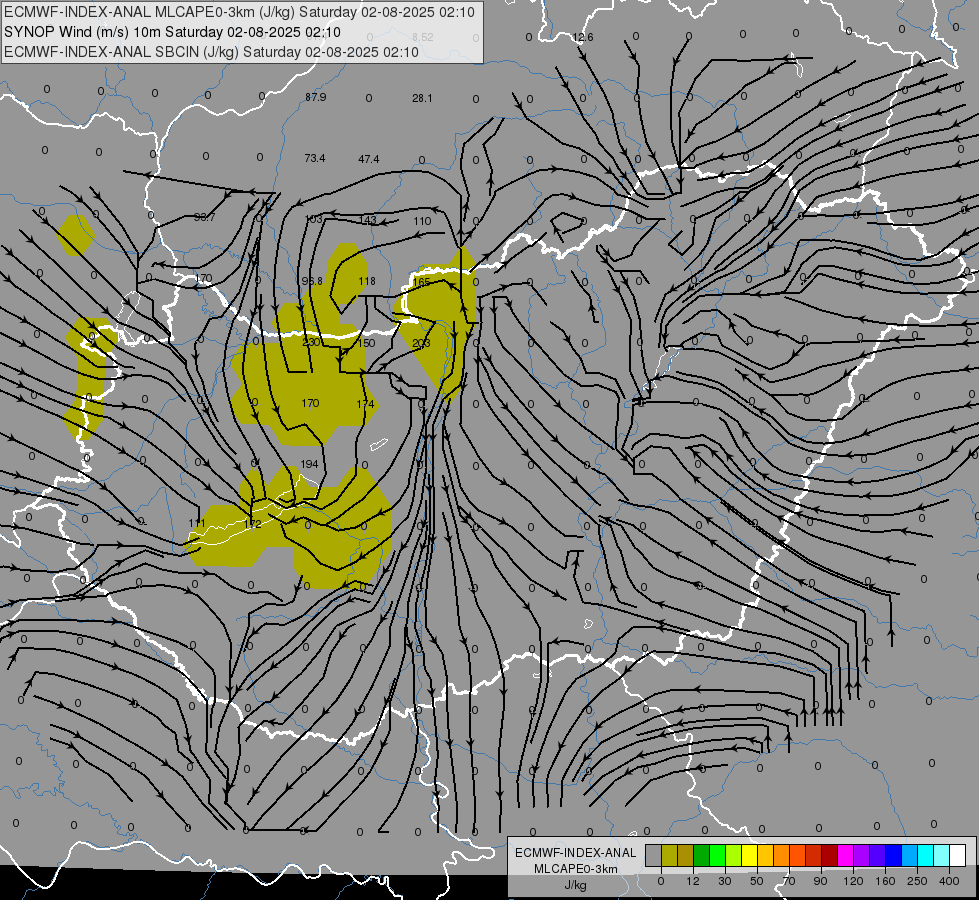Click the map value 87.9
Image resolution: width=979 pixels, height=900 pixels.
point(315,97)
